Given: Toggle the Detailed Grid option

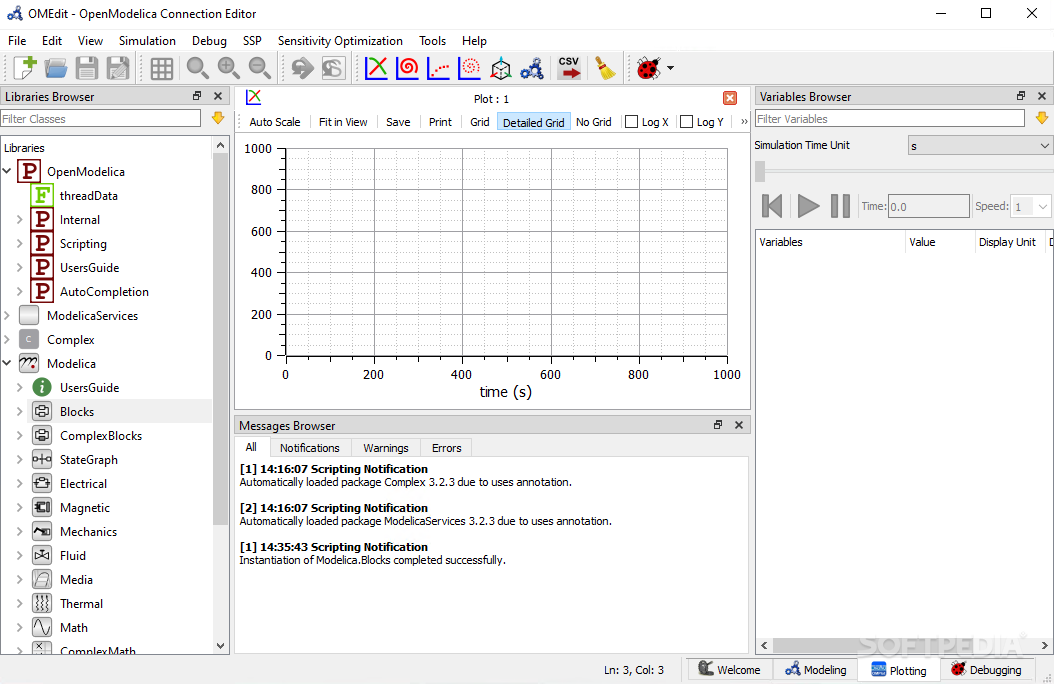Looking at the screenshot, I should (x=534, y=122).
